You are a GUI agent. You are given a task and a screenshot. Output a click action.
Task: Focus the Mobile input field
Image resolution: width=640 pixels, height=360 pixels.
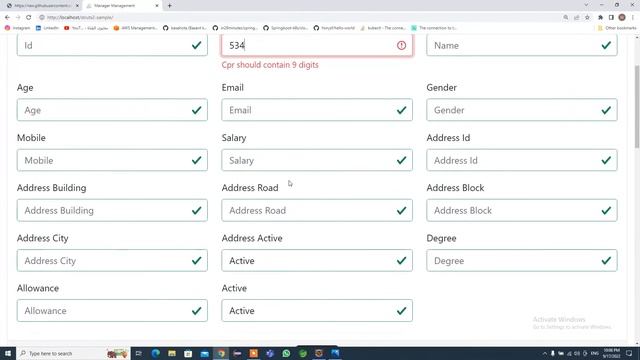(x=112, y=160)
